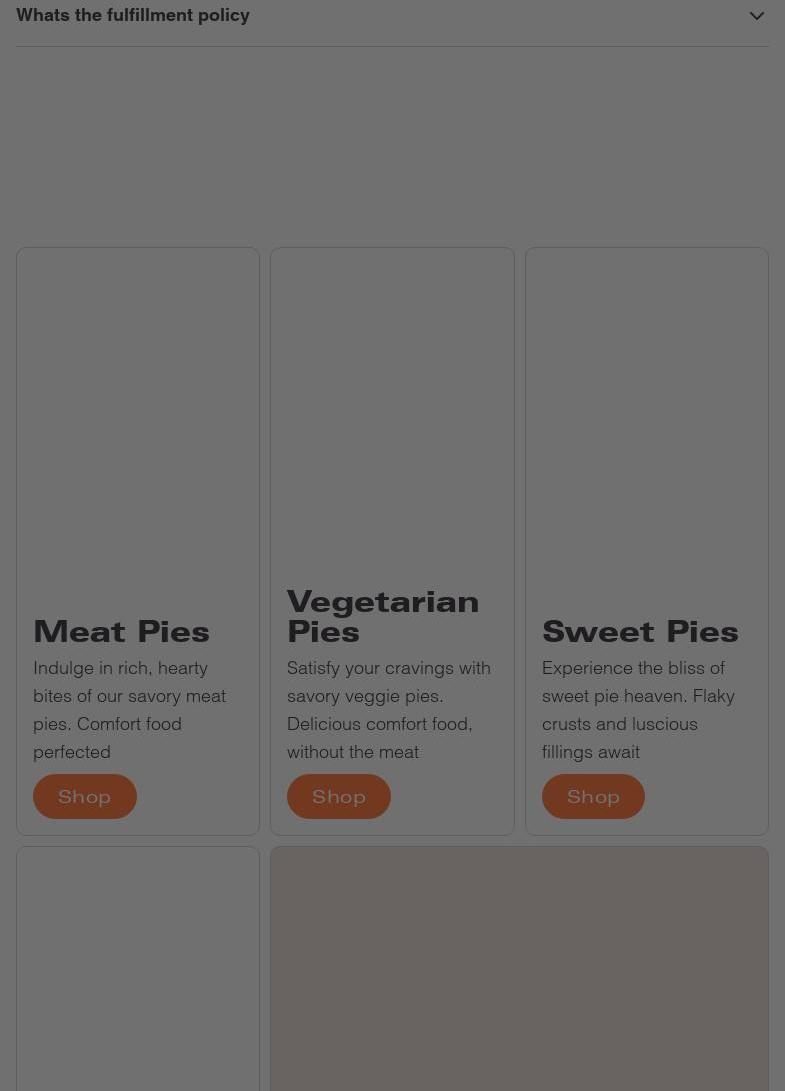The height and width of the screenshot is (1091, 785).
Task: Expand the fulfillment policy chevron arrow
Action: [x=756, y=16]
